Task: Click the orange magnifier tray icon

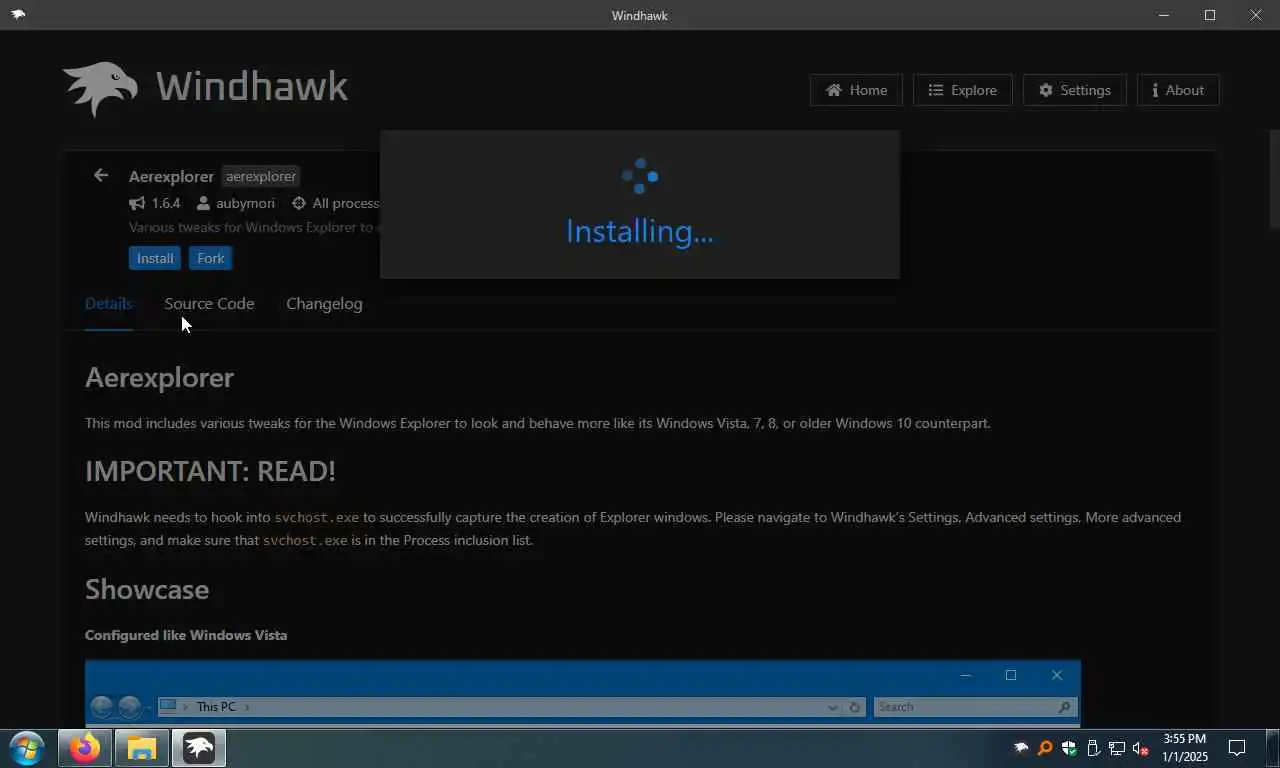Action: [1045, 748]
